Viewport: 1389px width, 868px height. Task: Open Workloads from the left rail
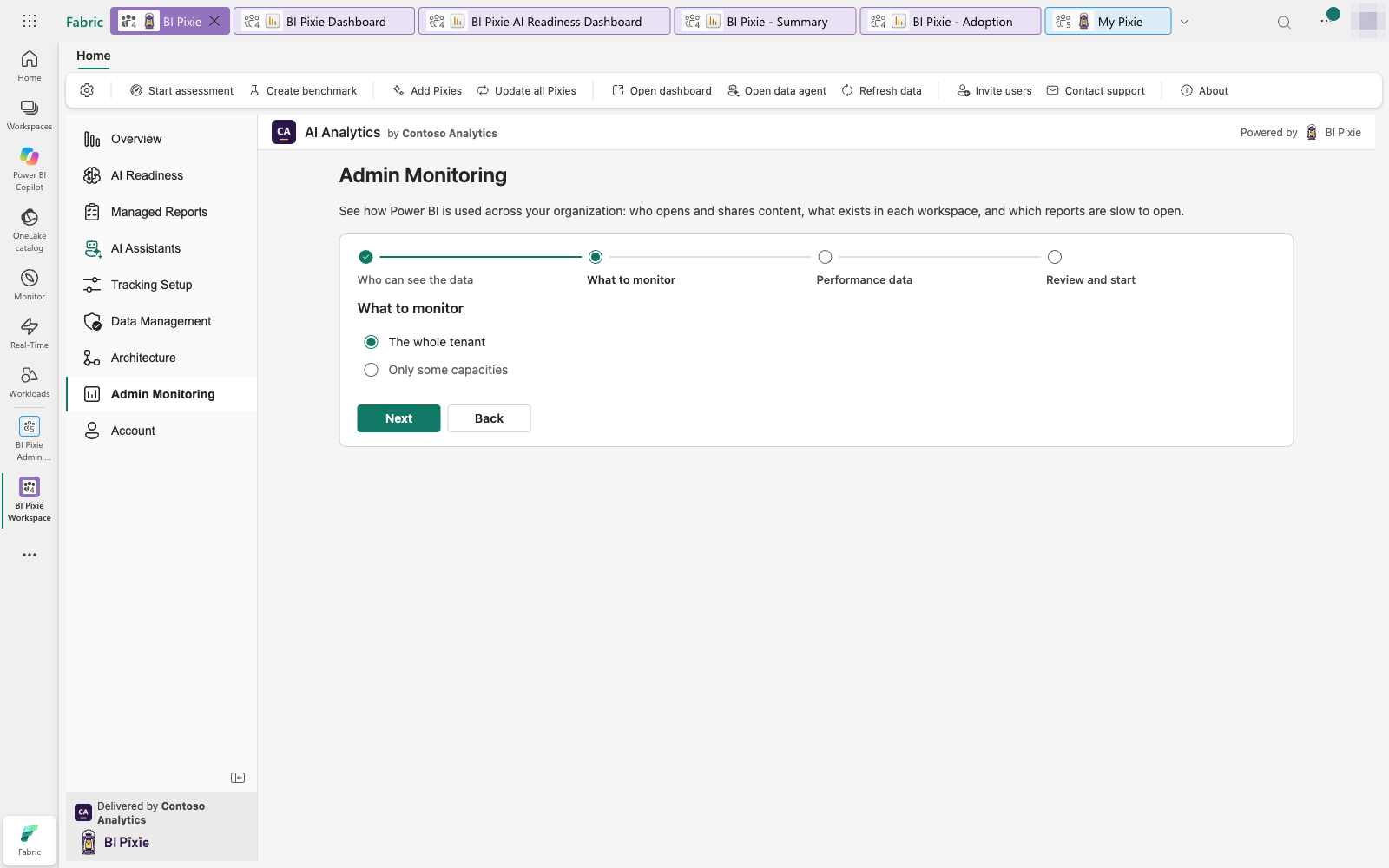click(30, 381)
